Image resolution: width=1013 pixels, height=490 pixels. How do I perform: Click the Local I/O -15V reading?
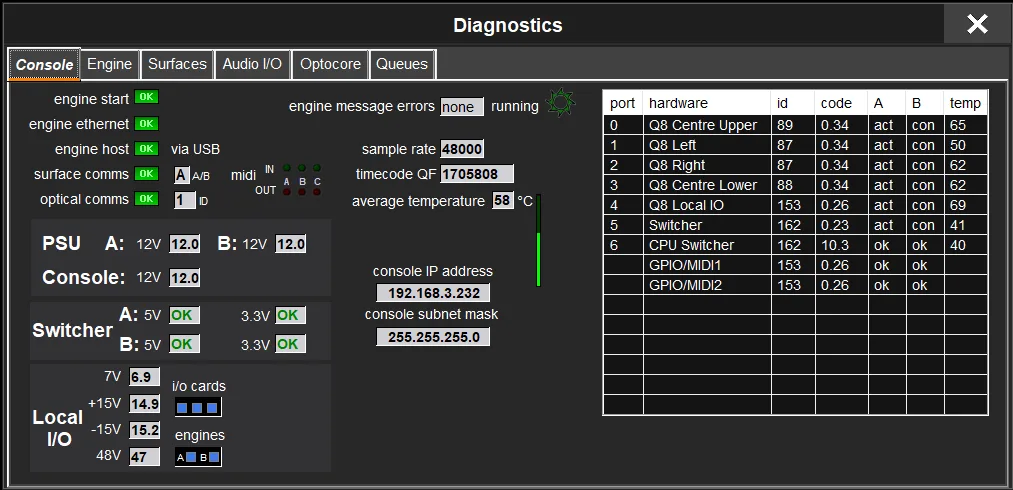pos(145,430)
